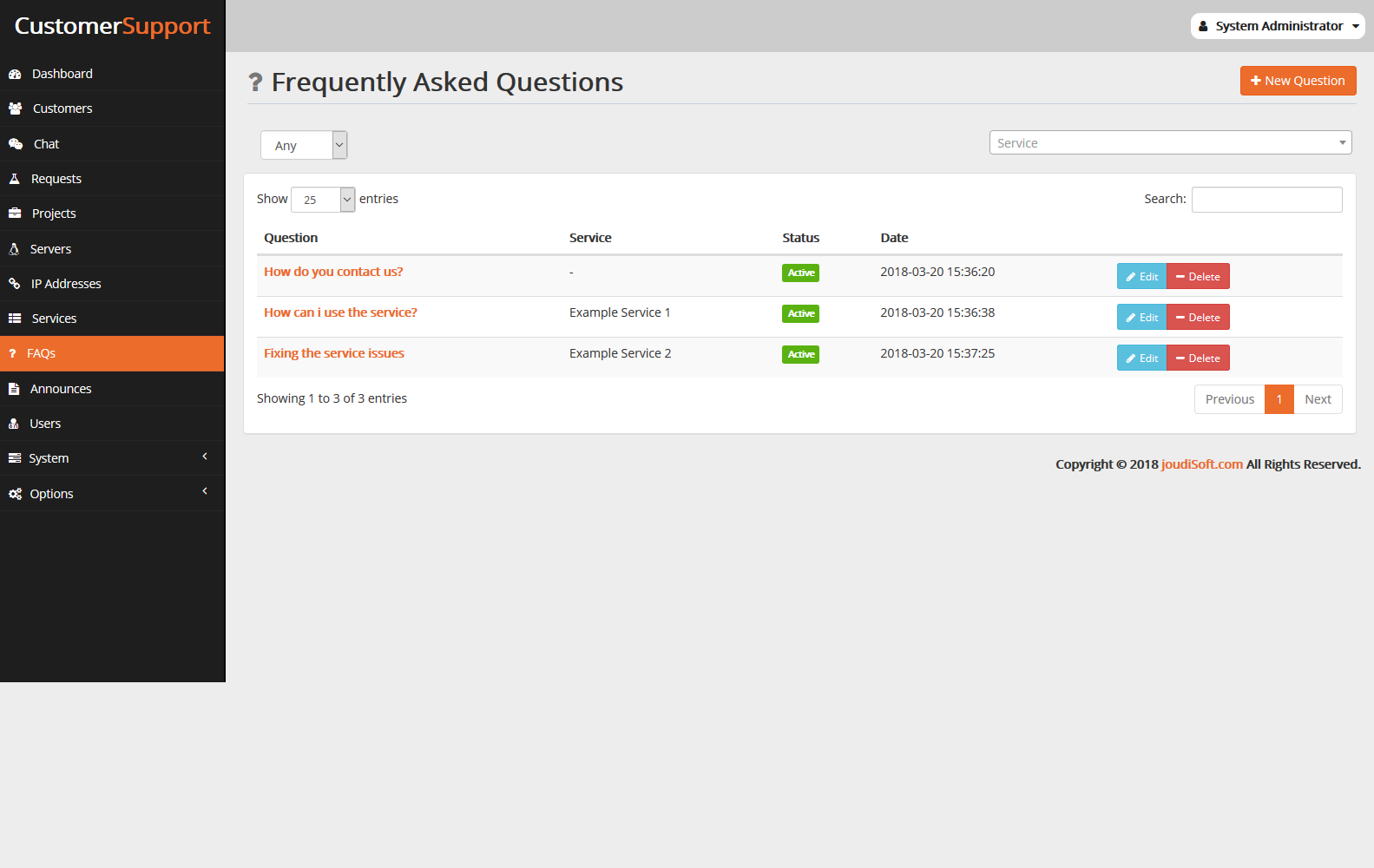1374x868 pixels.
Task: Expand the System sidebar submenu
Action: pyautogui.click(x=112, y=458)
